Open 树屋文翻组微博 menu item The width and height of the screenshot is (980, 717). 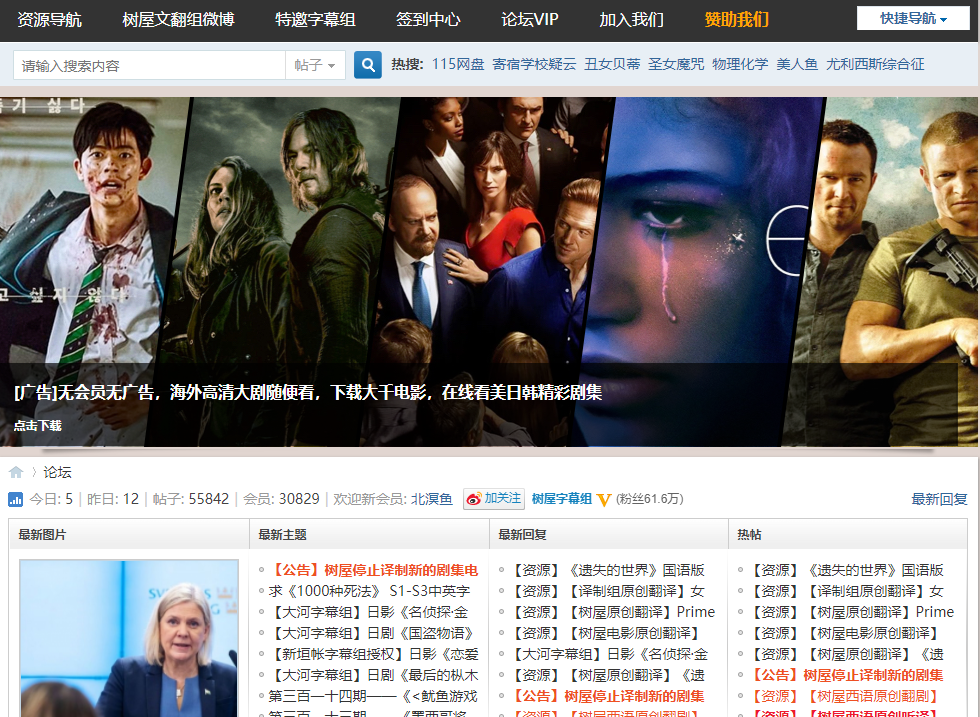[x=178, y=19]
